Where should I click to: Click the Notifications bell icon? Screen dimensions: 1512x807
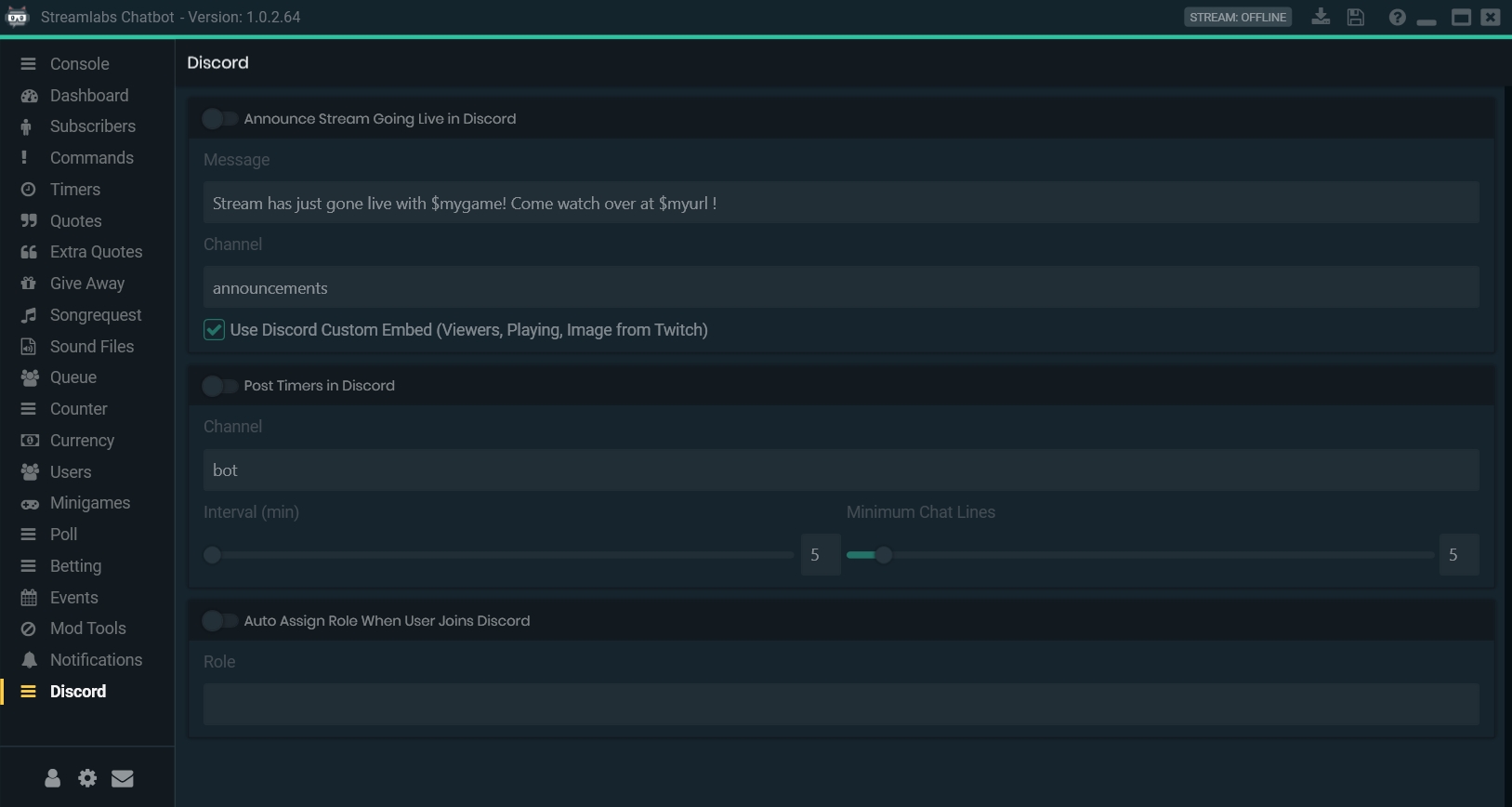[x=30, y=660]
